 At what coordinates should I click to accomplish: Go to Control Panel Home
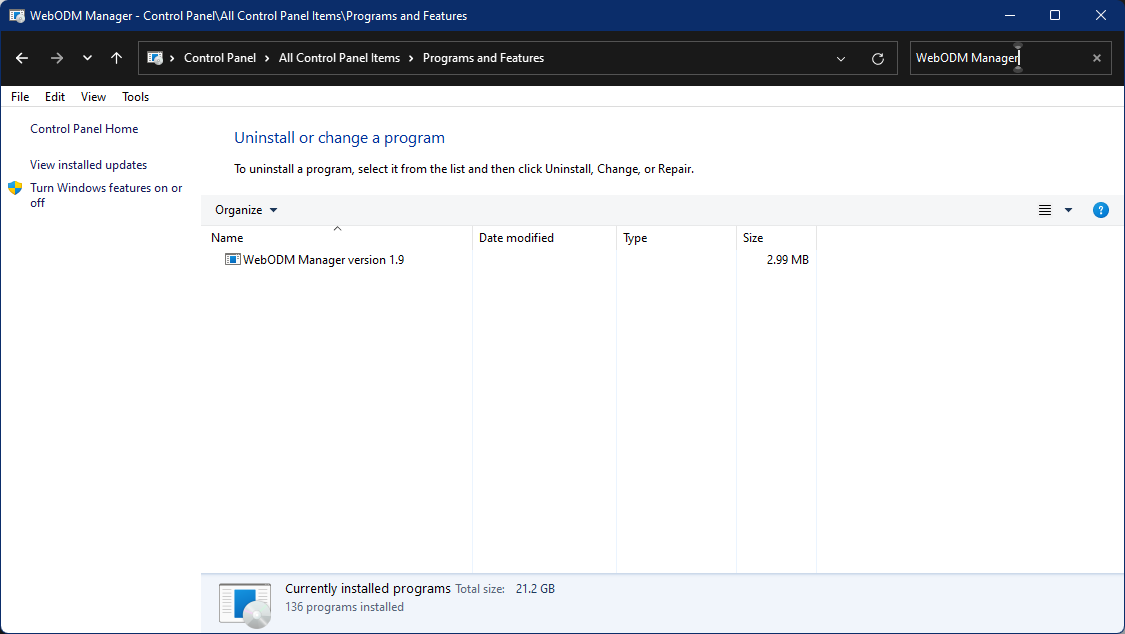pyautogui.click(x=84, y=128)
